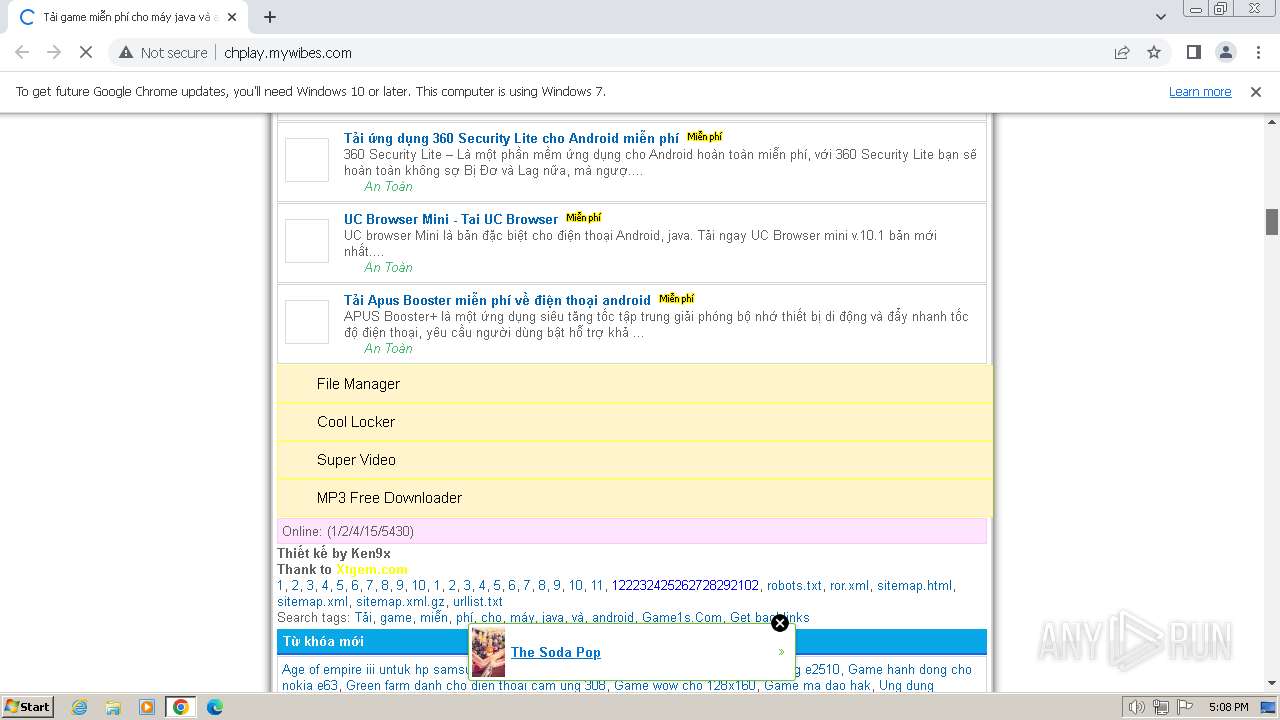This screenshot has height=720, width=1280.
Task: View Not secure site information
Action: coord(163,53)
